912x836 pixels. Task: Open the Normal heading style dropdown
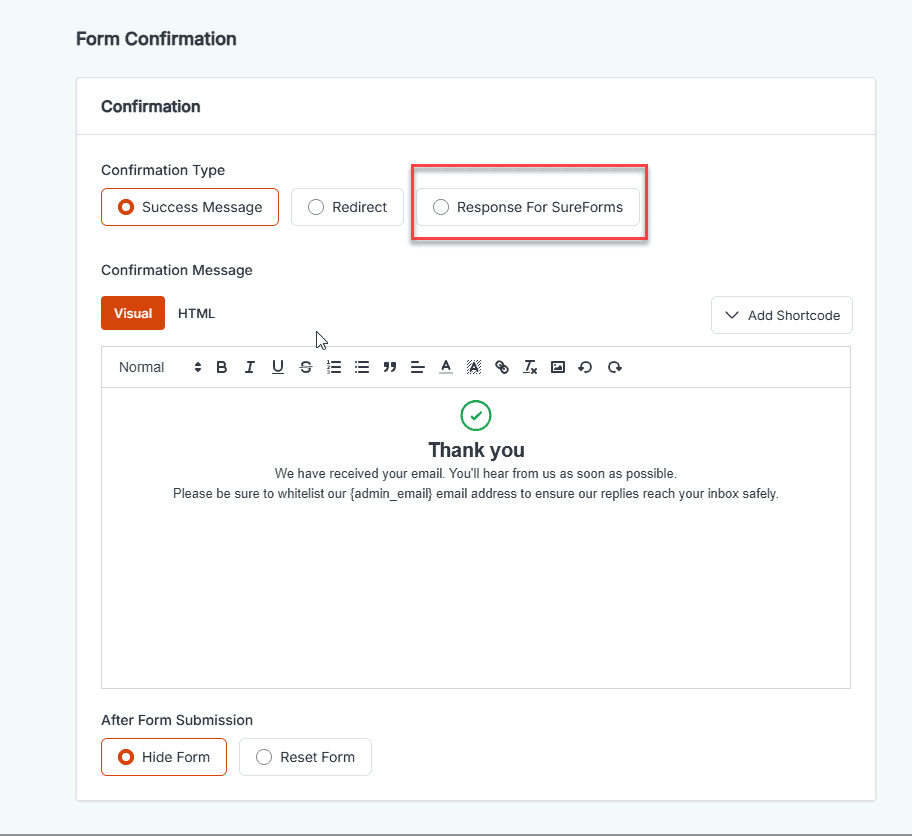[x=160, y=367]
